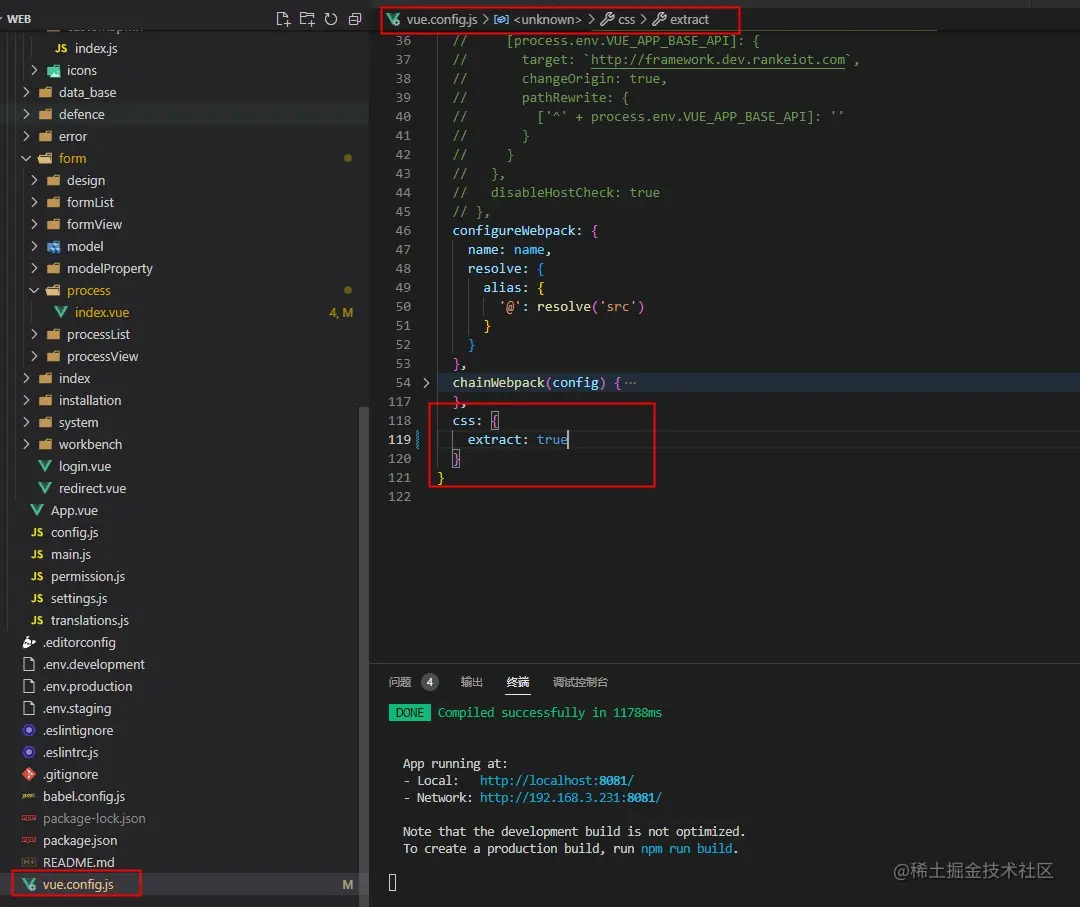Click css breadcrumb segment

pyautogui.click(x=626, y=20)
